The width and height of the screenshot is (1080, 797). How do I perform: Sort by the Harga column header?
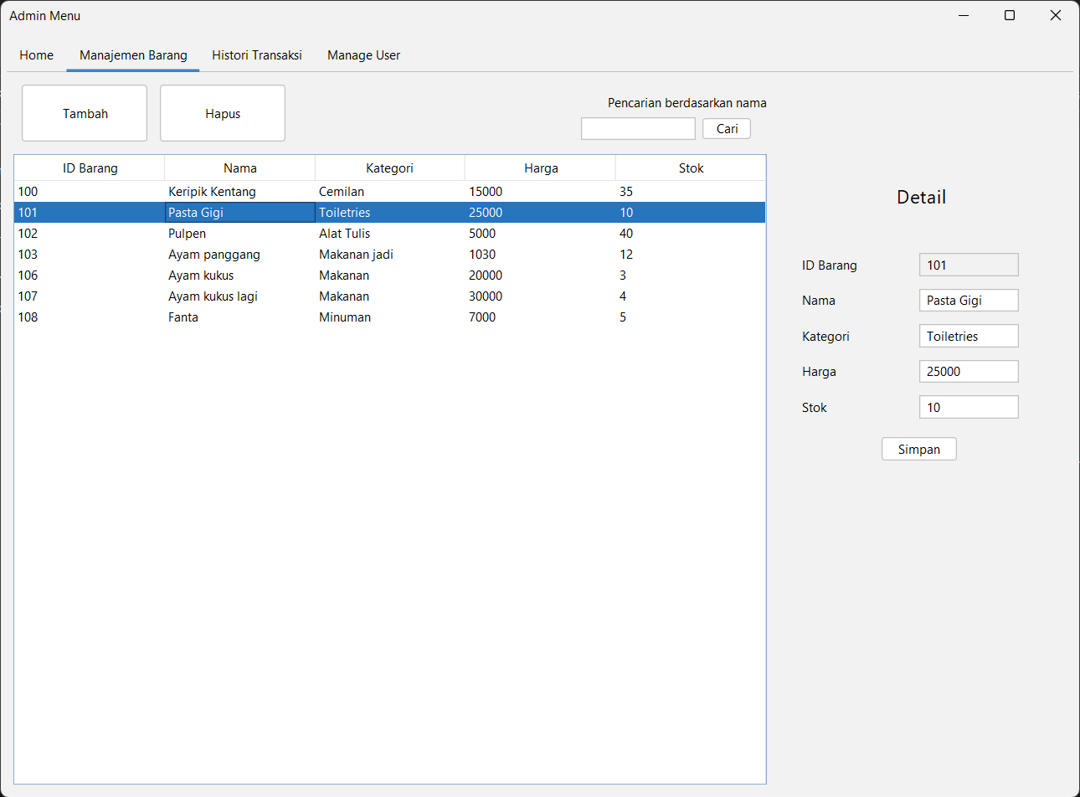pos(540,168)
